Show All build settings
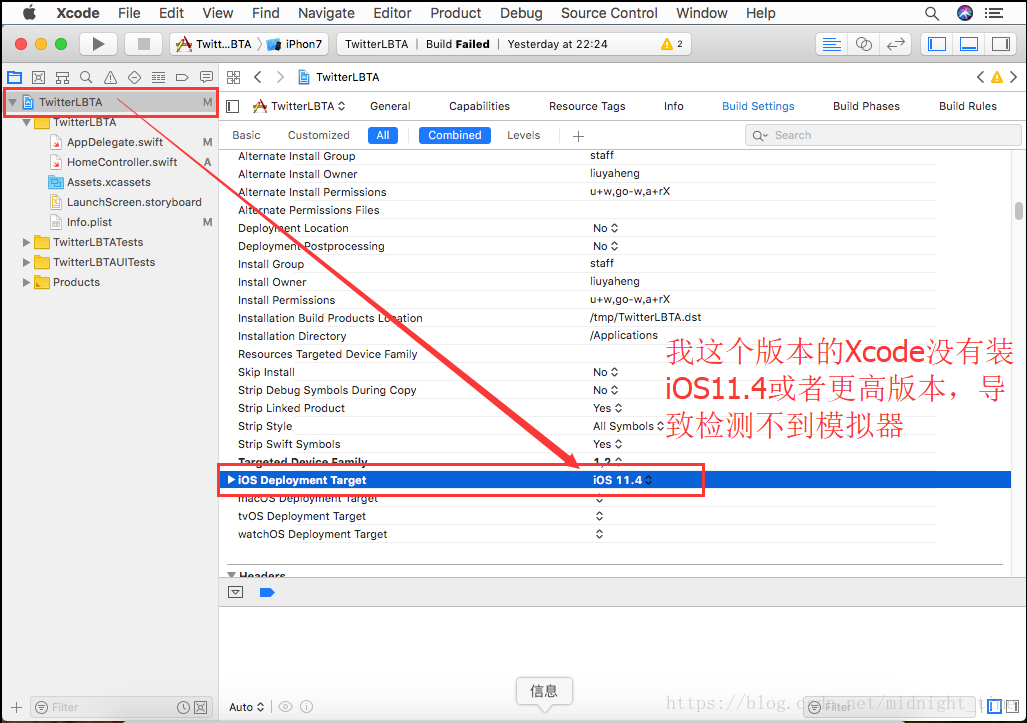This screenshot has height=723, width=1027. 383,135
